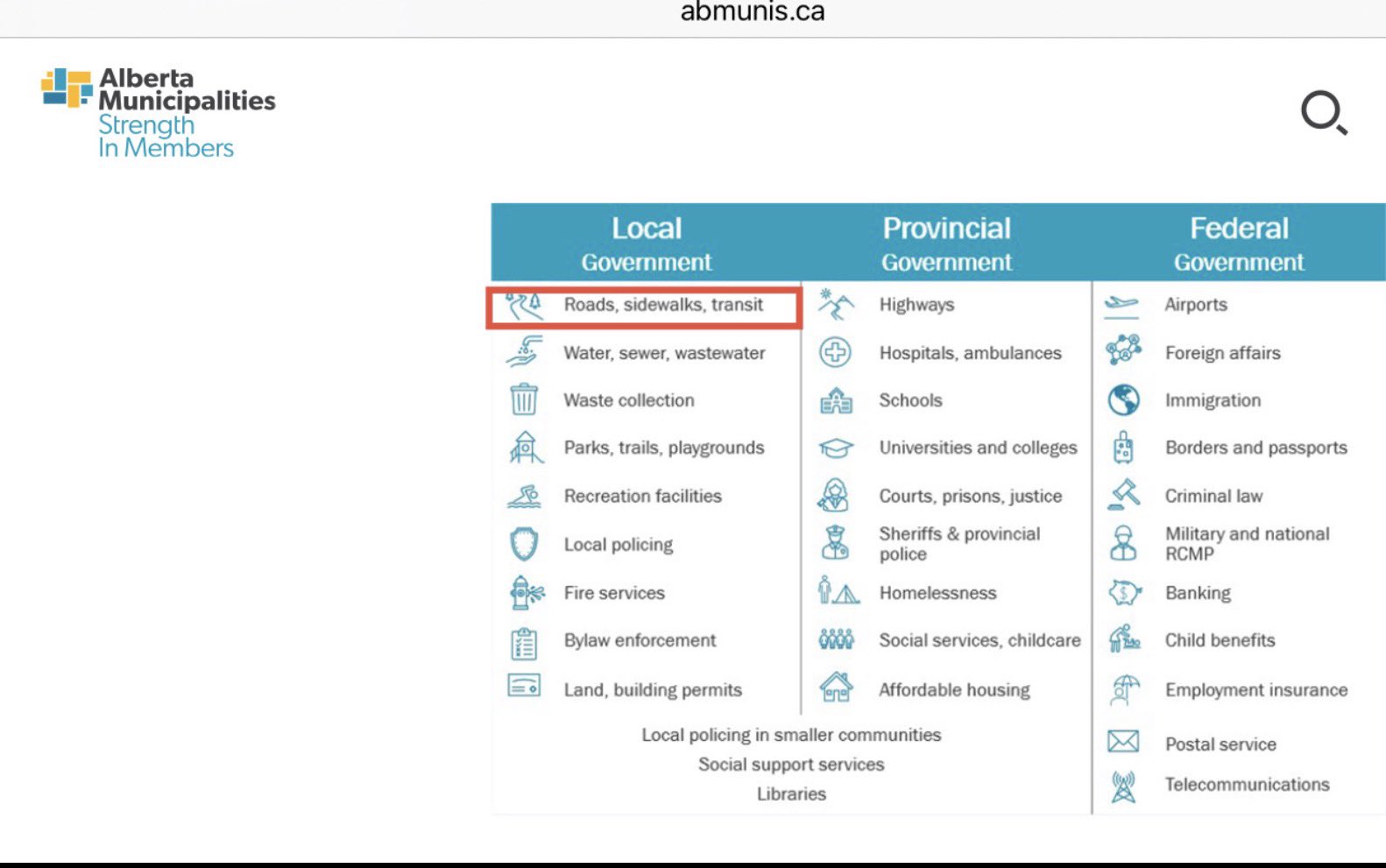Select the 'Recreation facilities' text
Viewport: 1386px width, 868px height.
pos(643,496)
